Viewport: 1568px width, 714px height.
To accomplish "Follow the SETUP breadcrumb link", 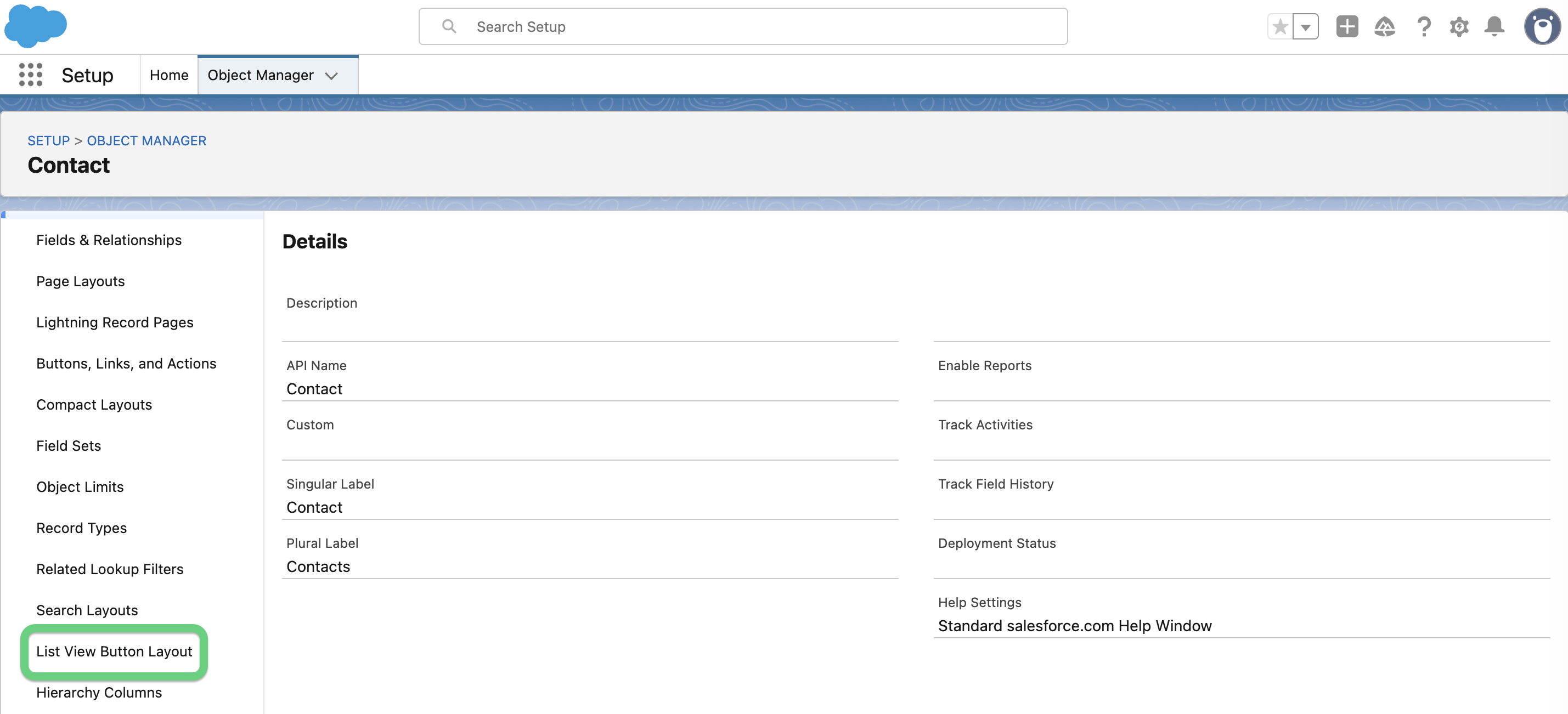I will point(49,140).
